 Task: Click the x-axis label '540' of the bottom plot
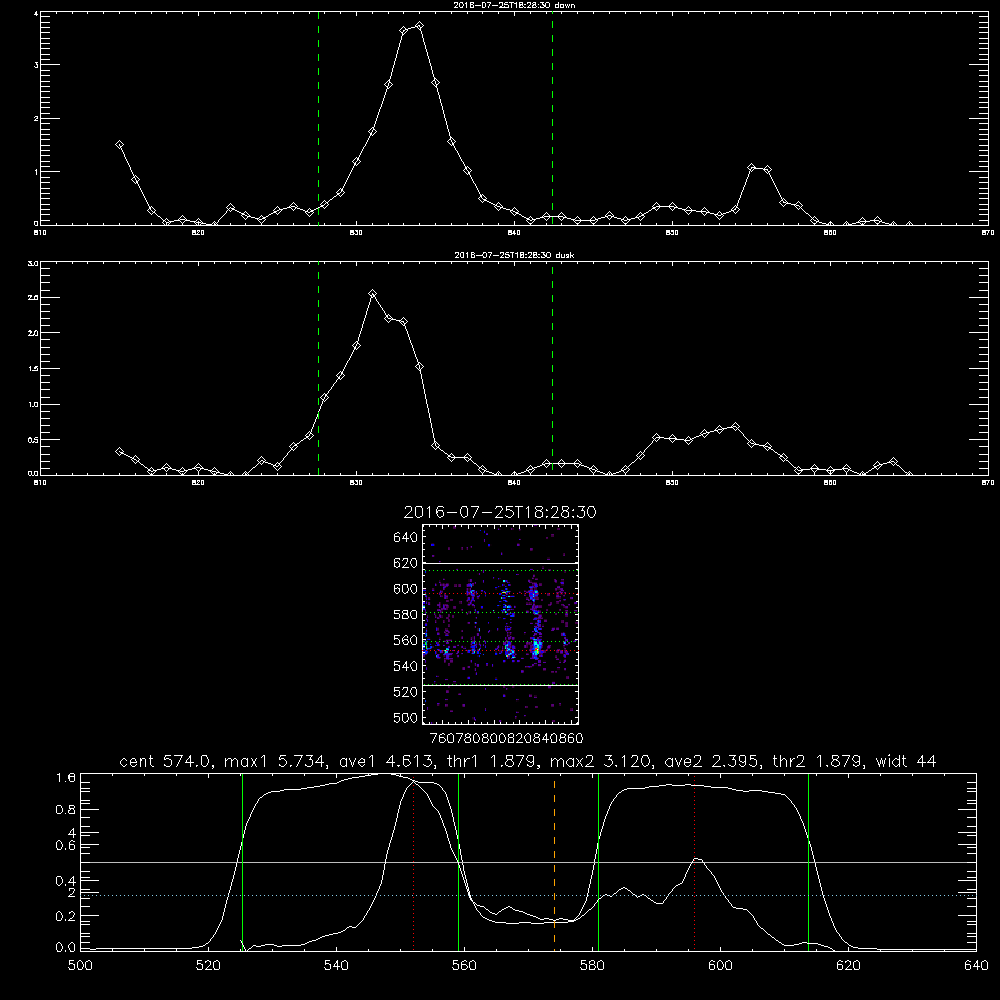336,966
